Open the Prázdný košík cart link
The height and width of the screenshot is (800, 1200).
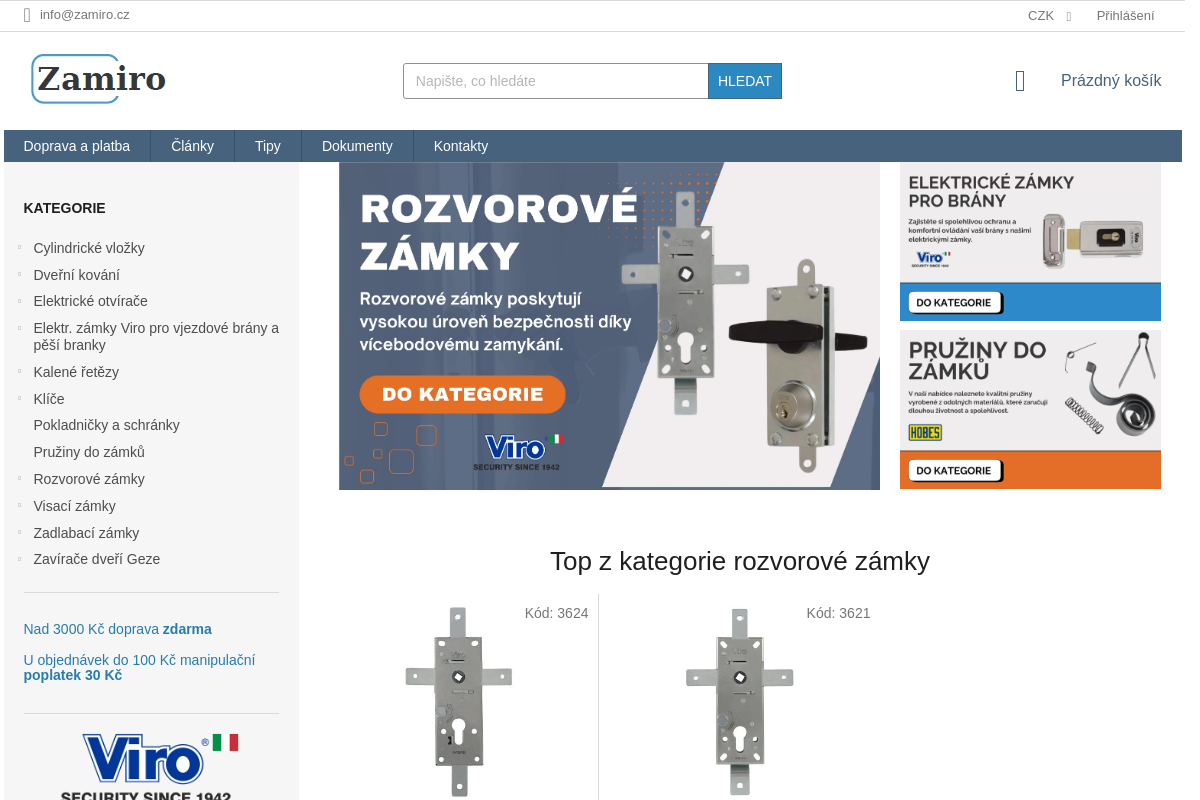(1111, 81)
